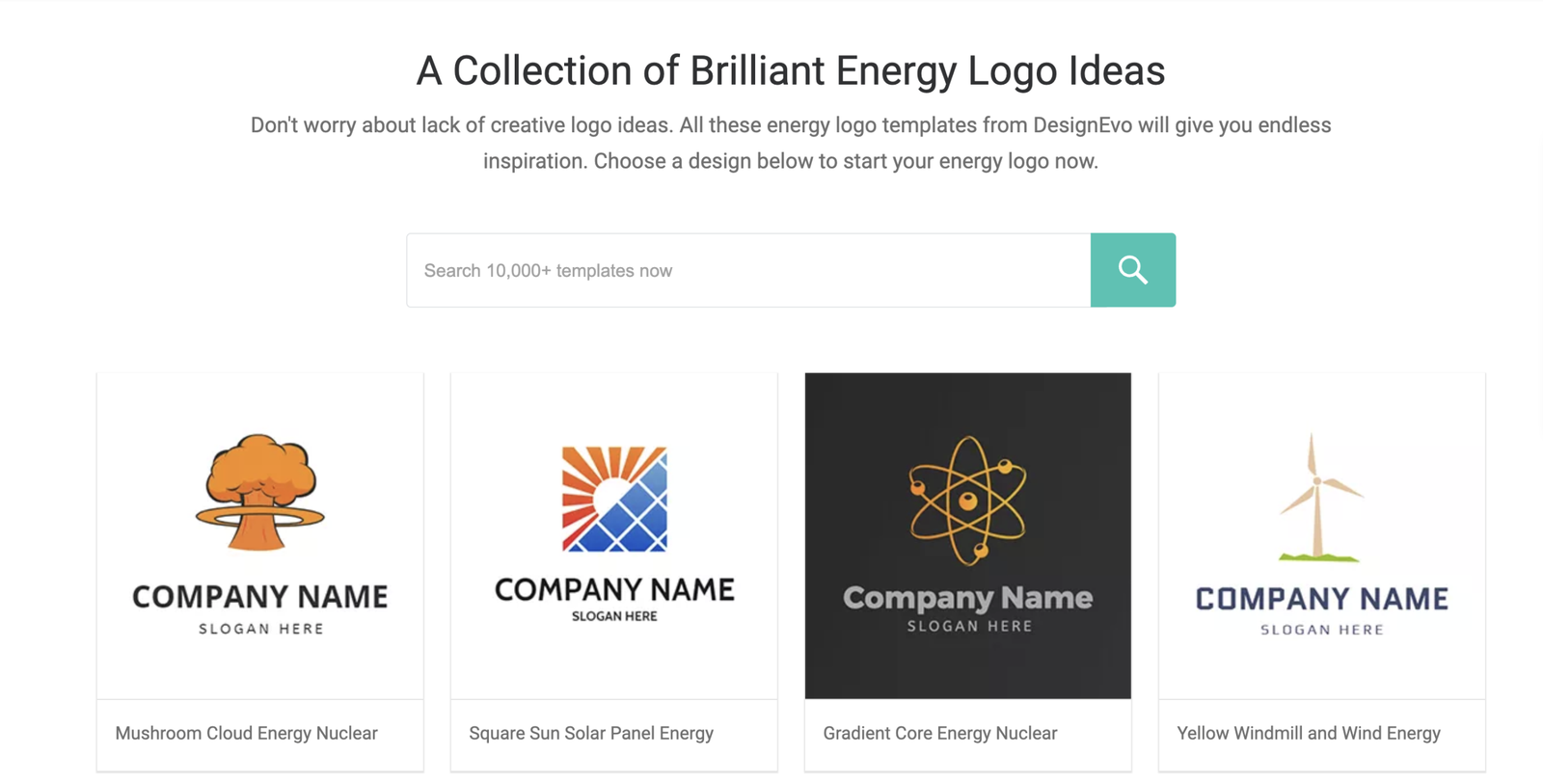The height and width of the screenshot is (784, 1543).
Task: Click the orange mushroom cloud logo graphic
Action: click(x=259, y=492)
